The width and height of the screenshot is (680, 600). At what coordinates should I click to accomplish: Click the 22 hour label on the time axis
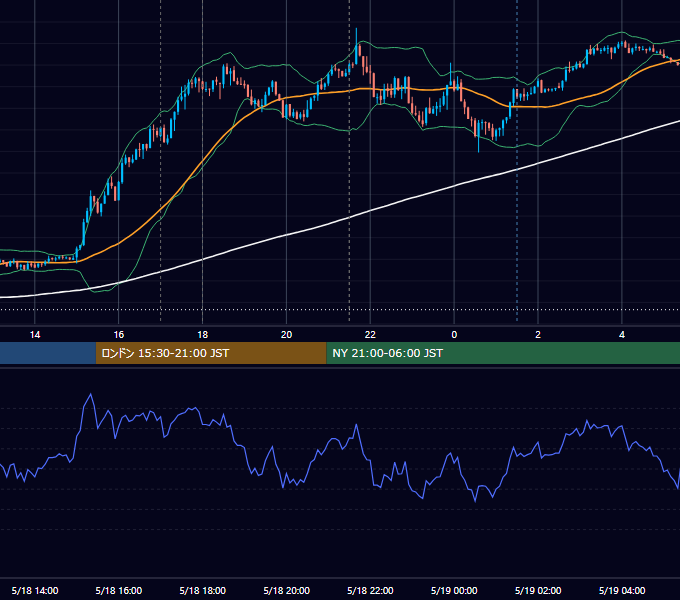pyautogui.click(x=370, y=335)
